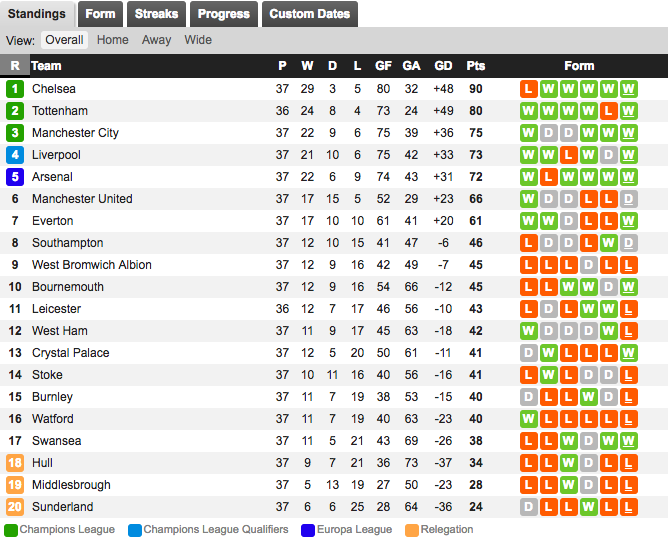Open the Form tab
This screenshot has width=670, height=550.
(100, 14)
